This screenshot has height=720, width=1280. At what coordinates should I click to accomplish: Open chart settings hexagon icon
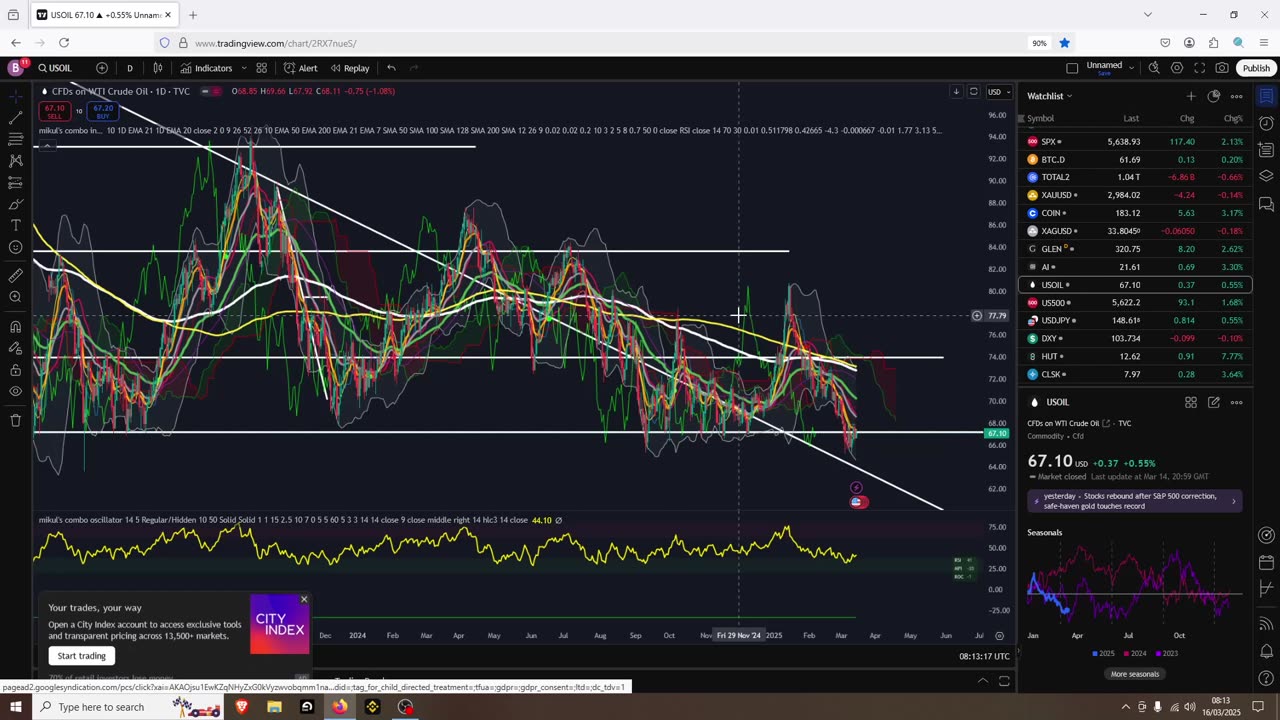click(1177, 68)
